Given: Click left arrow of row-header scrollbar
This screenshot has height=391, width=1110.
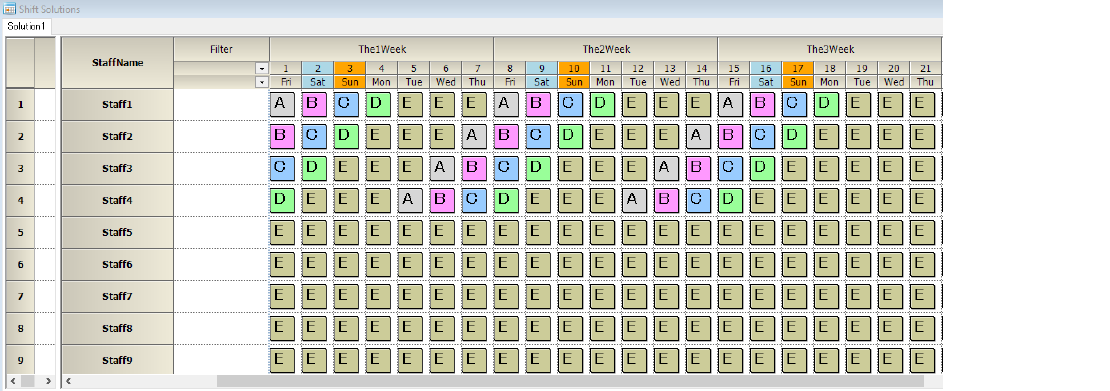Looking at the screenshot, I should coord(12,381).
